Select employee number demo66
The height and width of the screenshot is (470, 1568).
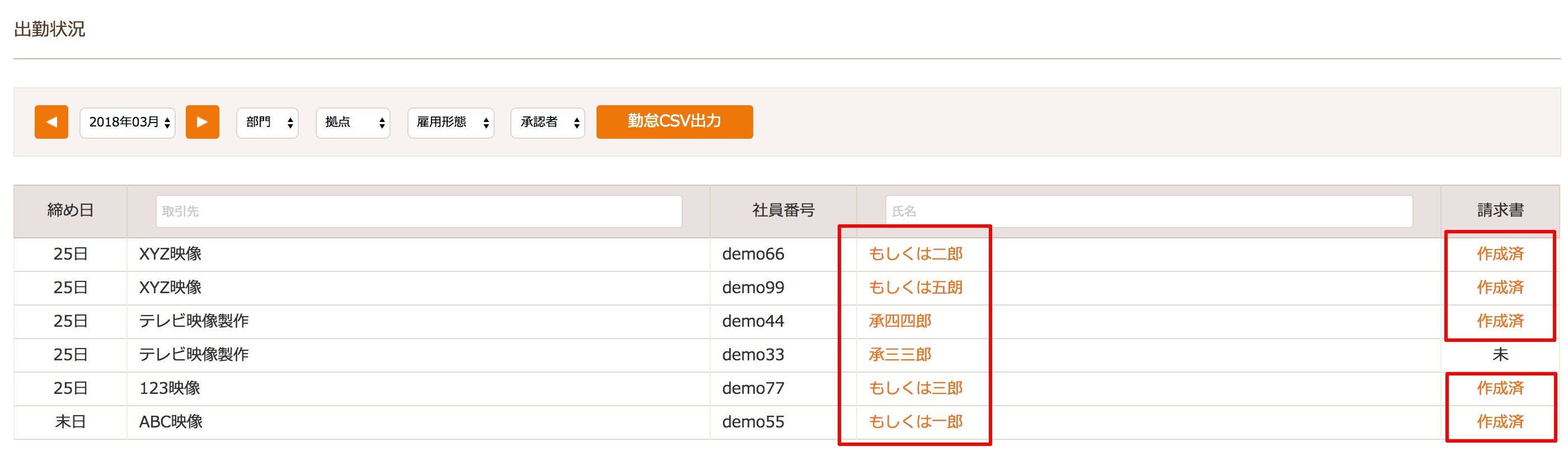pos(753,254)
